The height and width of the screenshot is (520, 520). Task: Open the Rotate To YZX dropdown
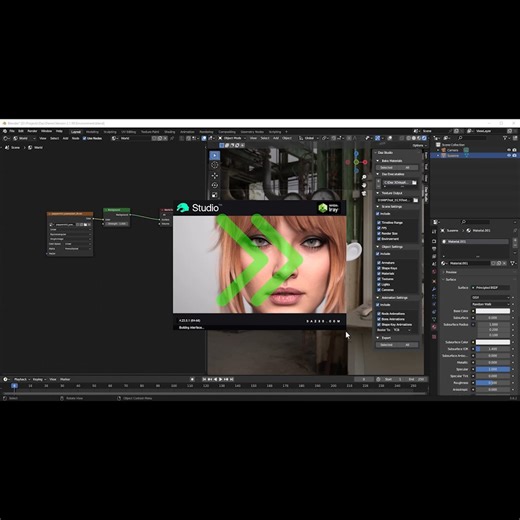click(402, 330)
